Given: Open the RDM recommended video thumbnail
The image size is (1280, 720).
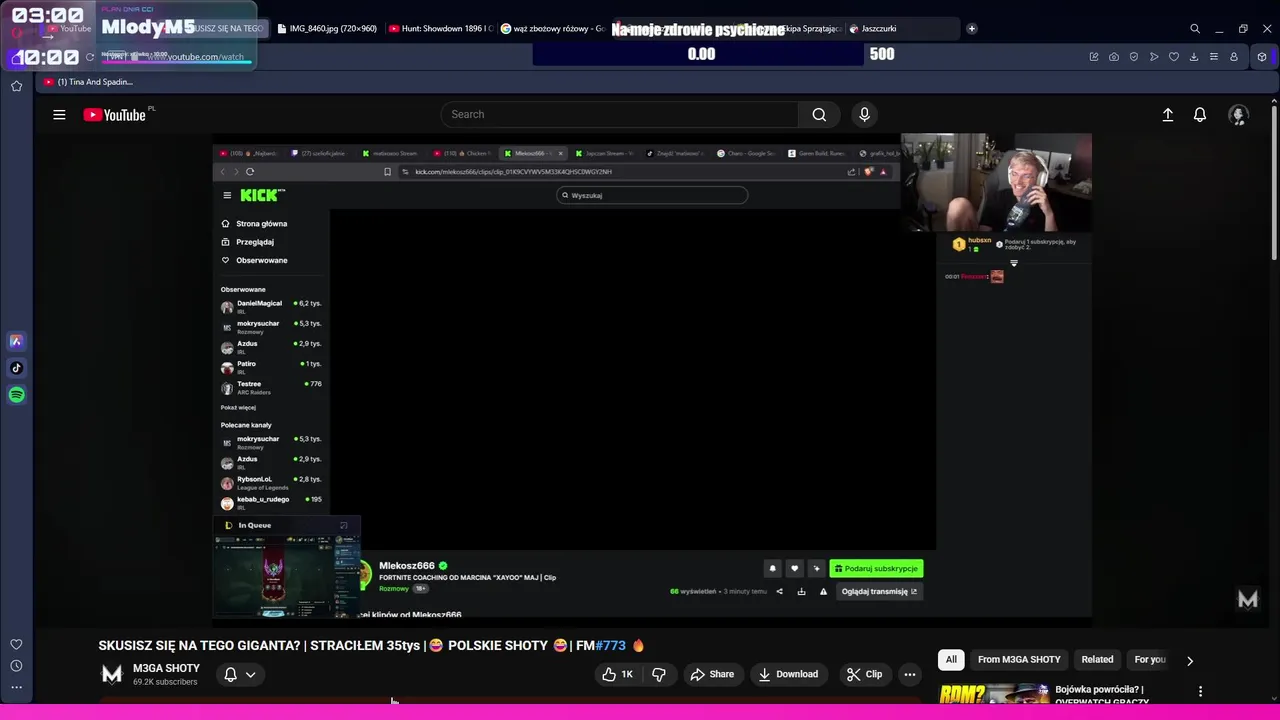Looking at the screenshot, I should click(994, 694).
